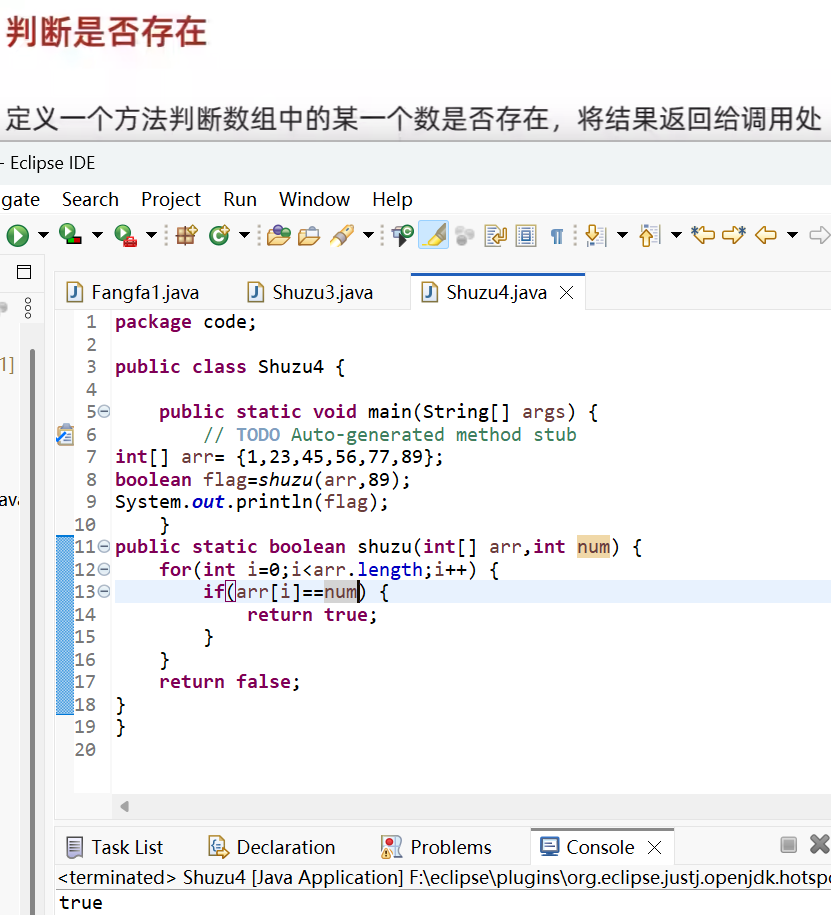
Task: Click the task marker icon on line 6
Action: pos(65,435)
